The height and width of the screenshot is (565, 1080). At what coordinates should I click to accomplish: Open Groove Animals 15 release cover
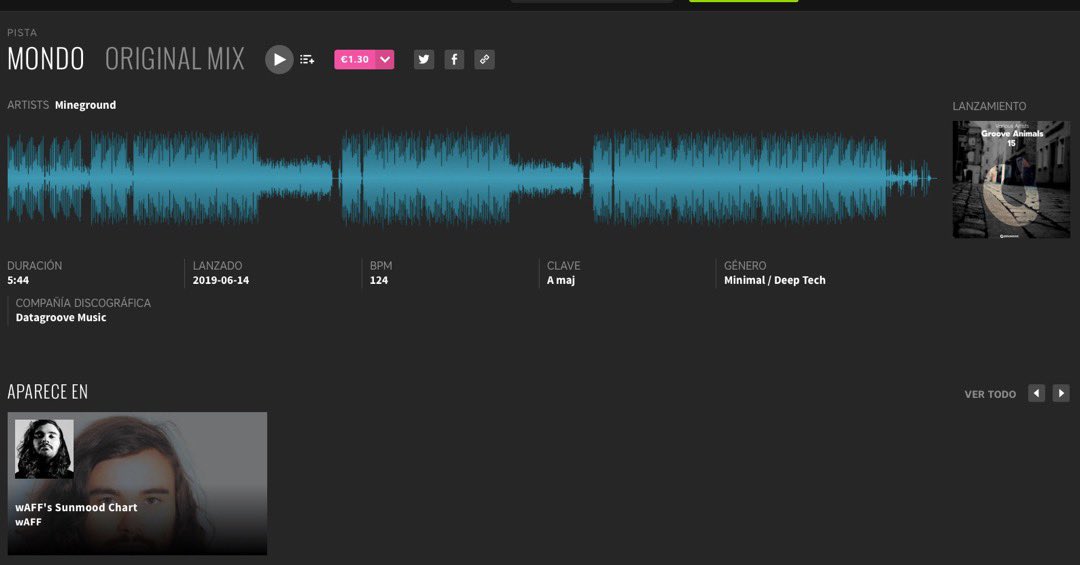click(x=1011, y=180)
